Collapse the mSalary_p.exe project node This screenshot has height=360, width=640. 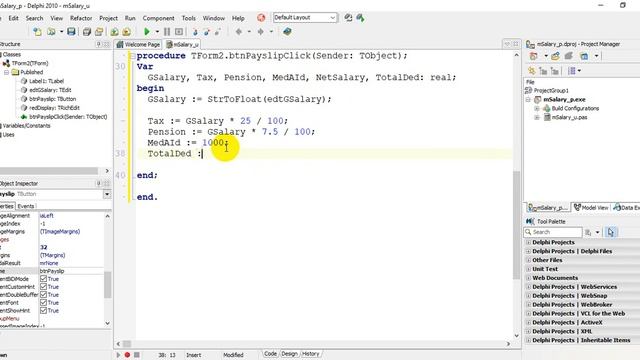click(x=528, y=100)
